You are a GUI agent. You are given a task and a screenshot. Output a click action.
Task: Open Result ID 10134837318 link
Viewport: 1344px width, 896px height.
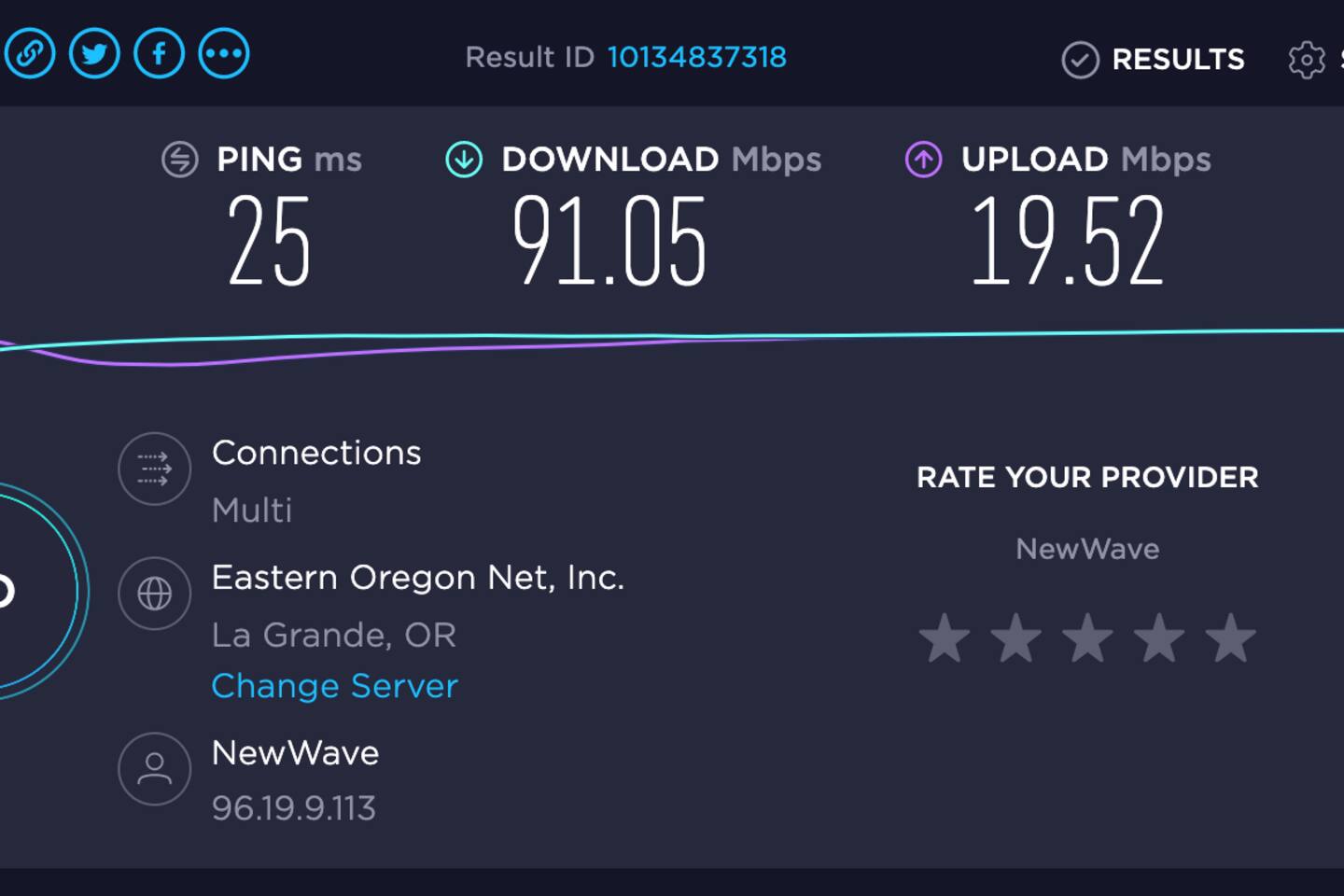(696, 58)
